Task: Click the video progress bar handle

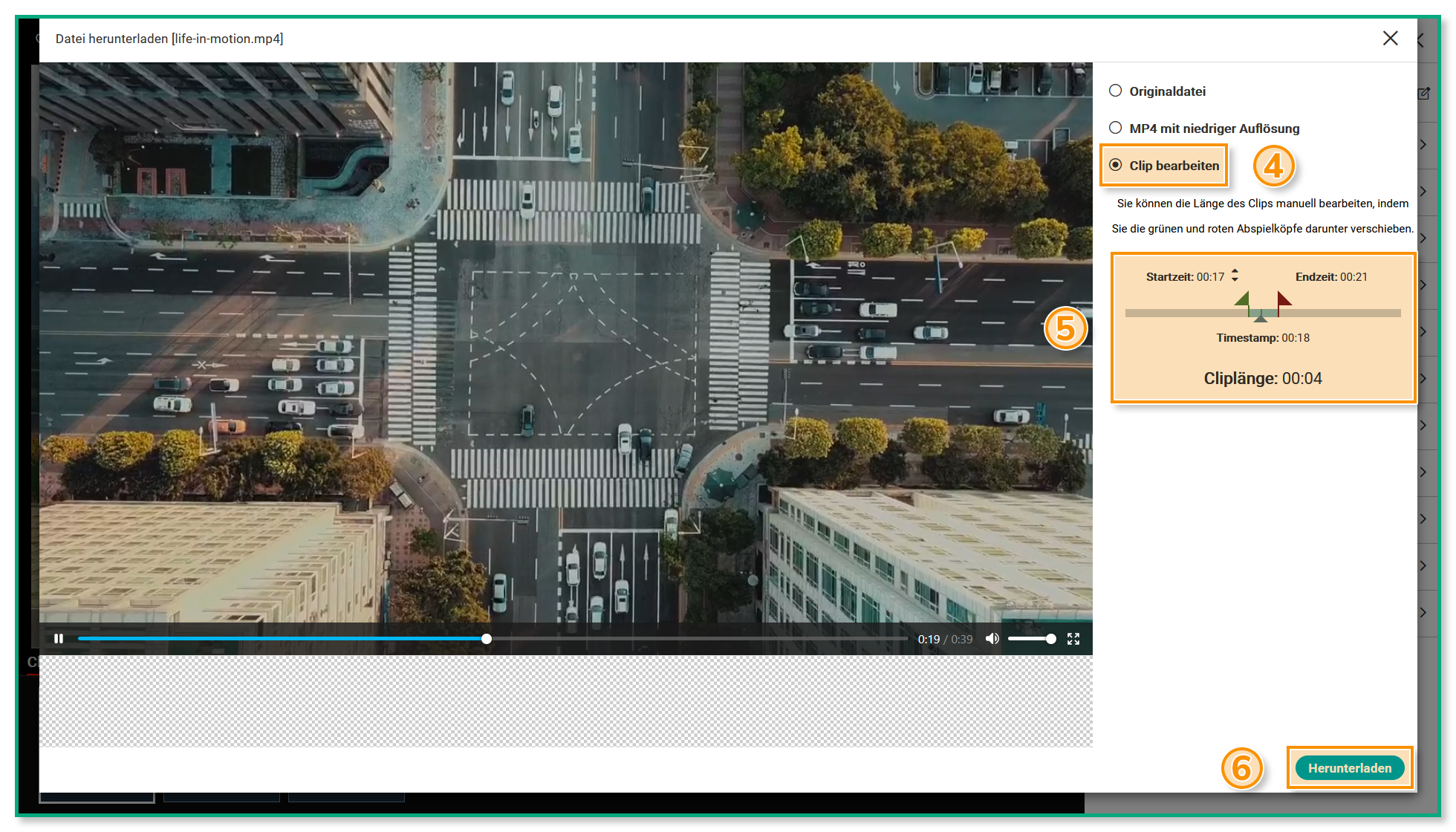Action: point(487,639)
